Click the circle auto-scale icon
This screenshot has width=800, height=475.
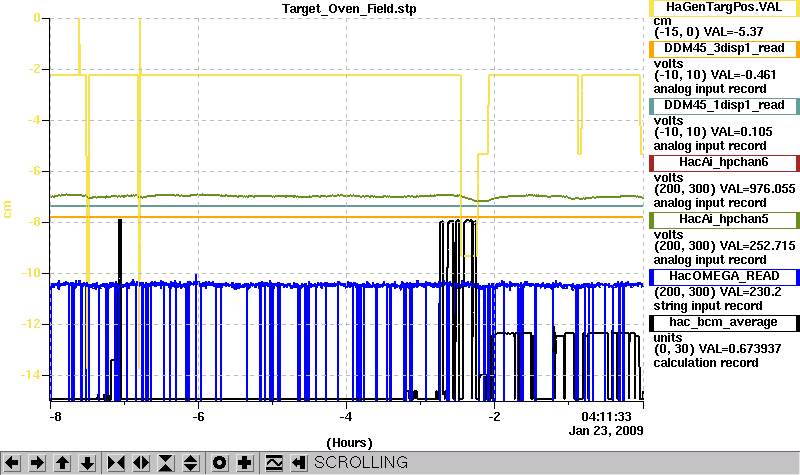(x=219, y=463)
